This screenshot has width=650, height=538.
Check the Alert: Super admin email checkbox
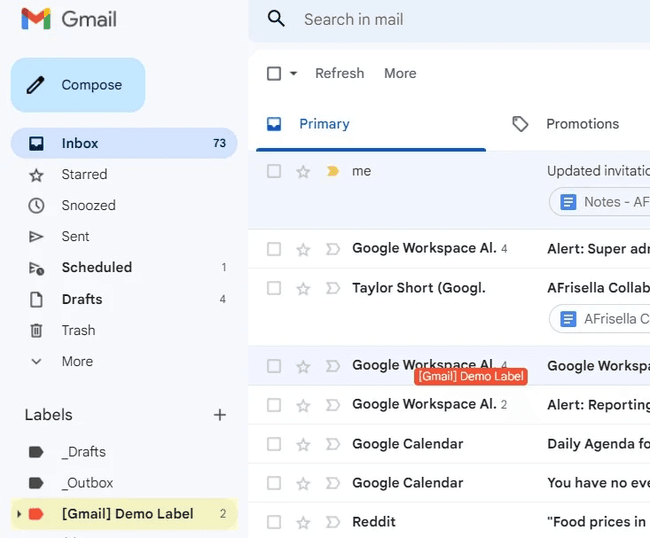[x=274, y=249]
